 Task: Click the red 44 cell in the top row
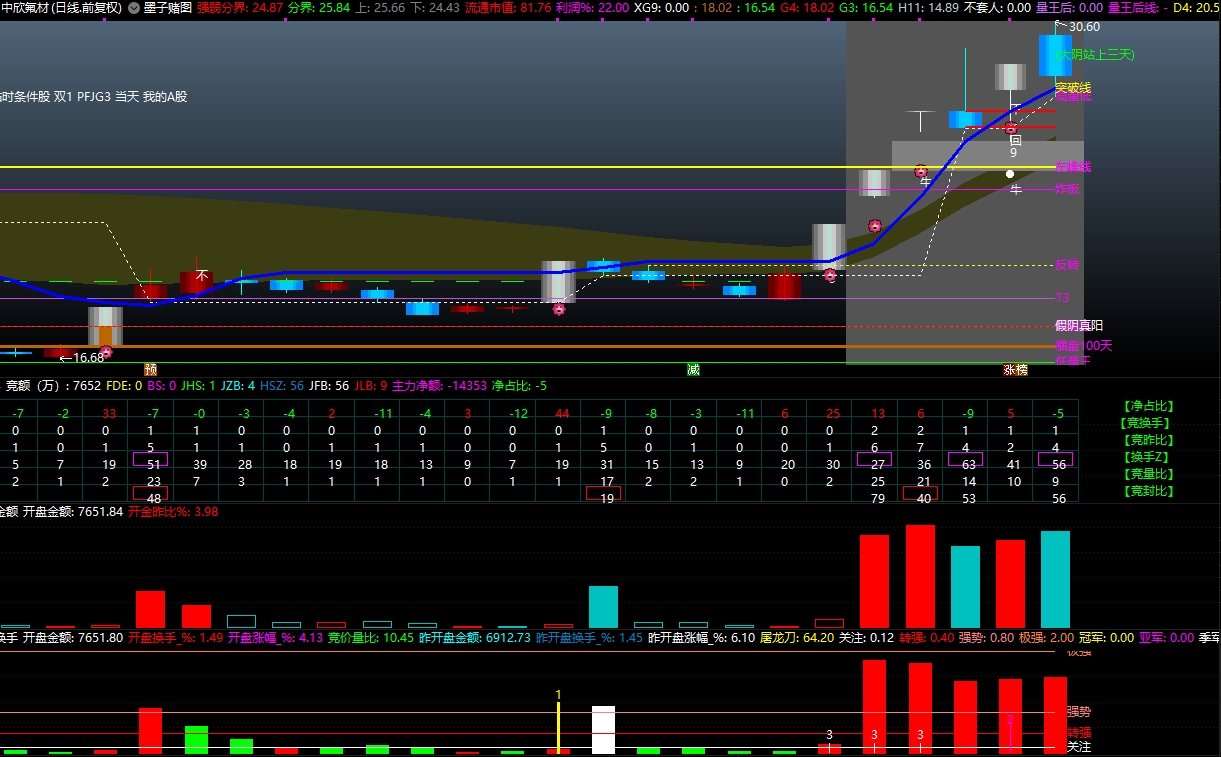(562, 413)
